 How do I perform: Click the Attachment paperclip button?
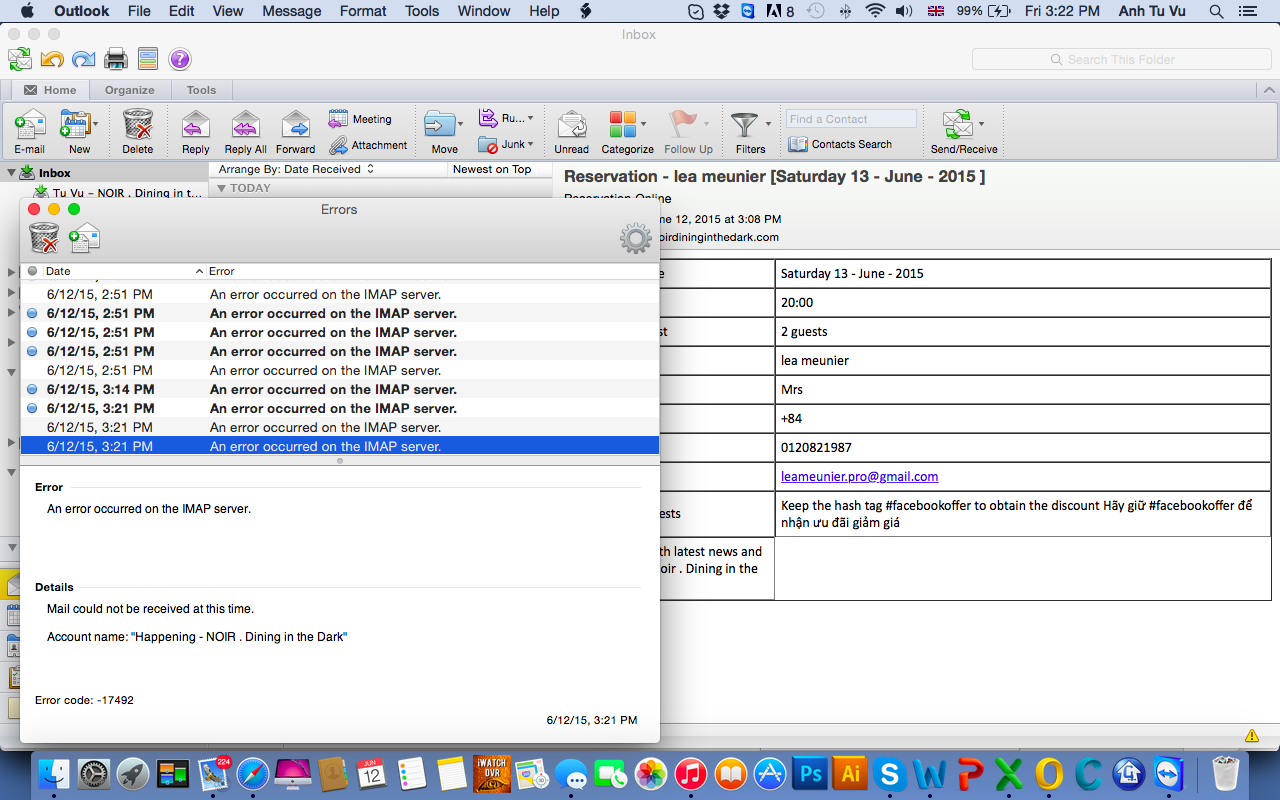click(369, 145)
